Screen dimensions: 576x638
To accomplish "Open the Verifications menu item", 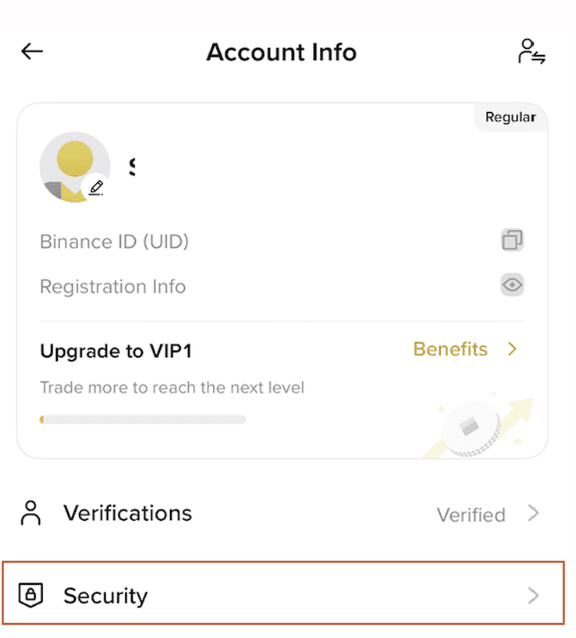I will pyautogui.click(x=281, y=513).
